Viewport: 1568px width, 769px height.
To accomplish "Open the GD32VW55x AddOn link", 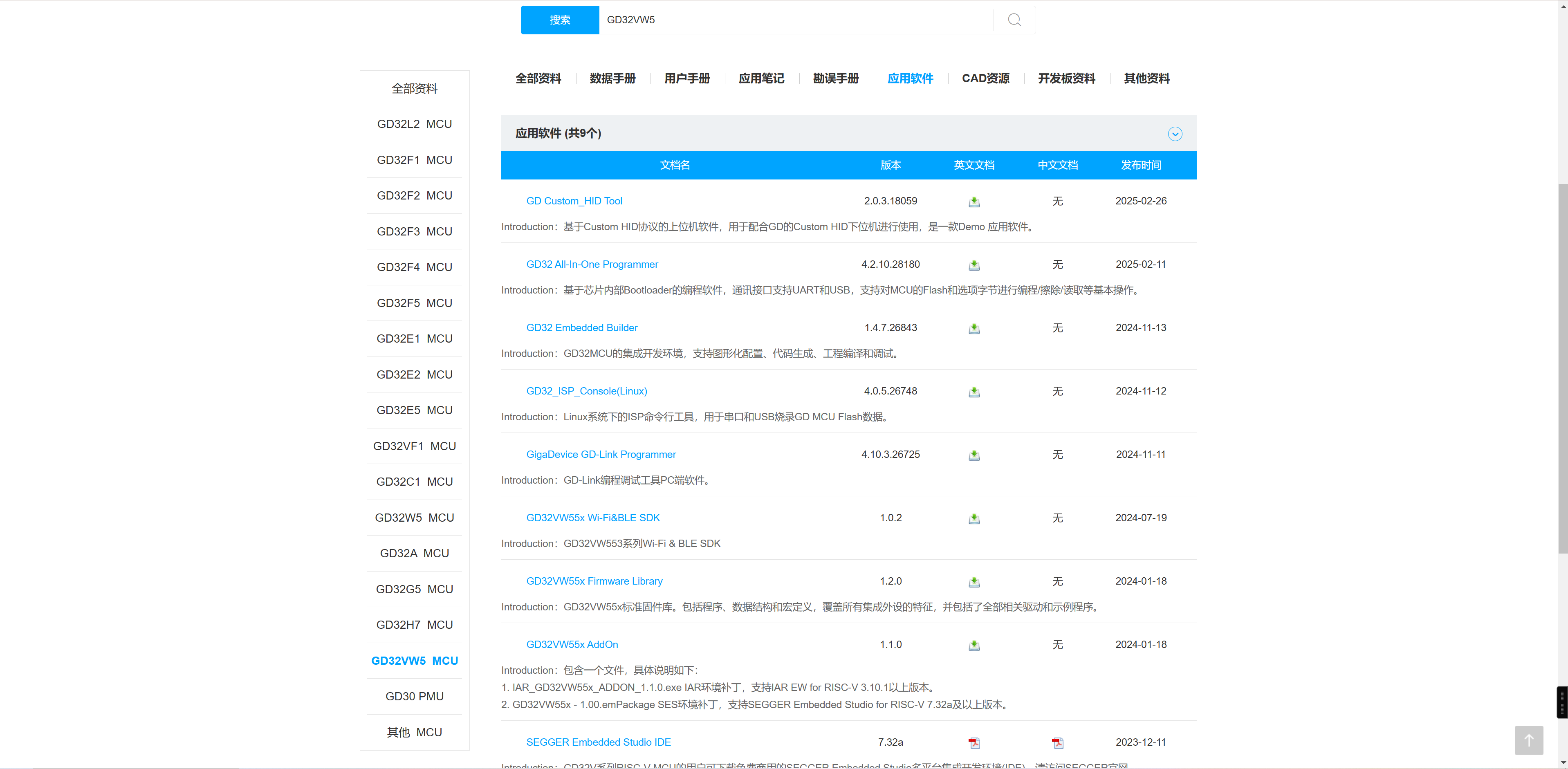I will pyautogui.click(x=572, y=644).
